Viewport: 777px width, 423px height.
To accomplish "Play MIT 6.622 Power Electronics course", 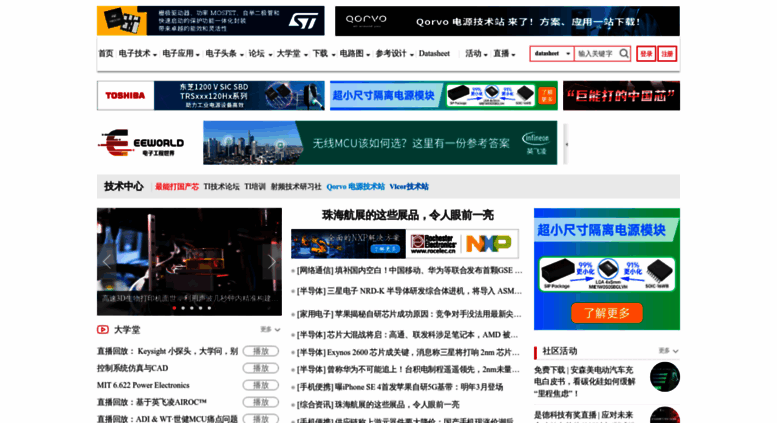I will pyautogui.click(x=261, y=385).
